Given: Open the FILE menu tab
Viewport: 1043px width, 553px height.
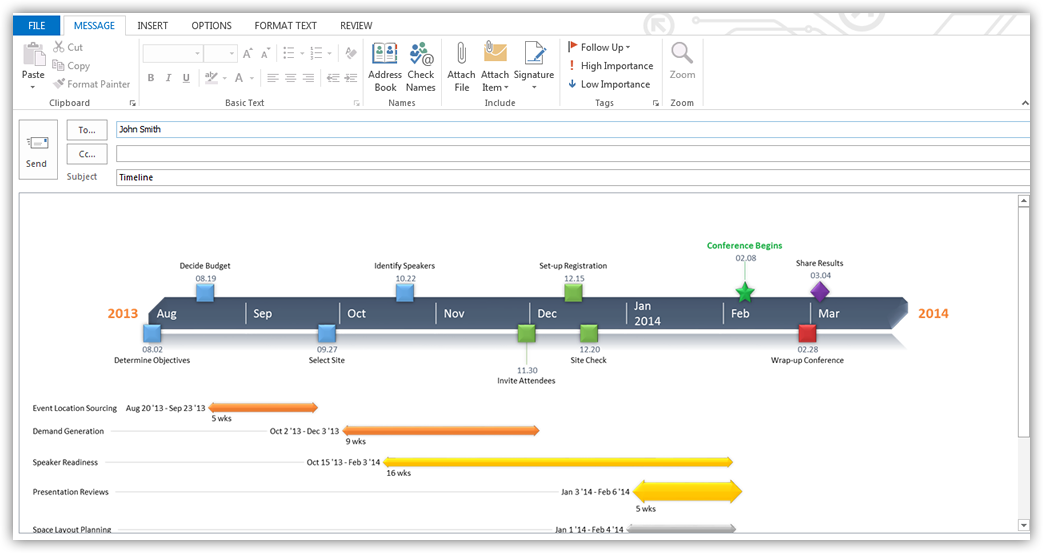Looking at the screenshot, I should 36,25.
